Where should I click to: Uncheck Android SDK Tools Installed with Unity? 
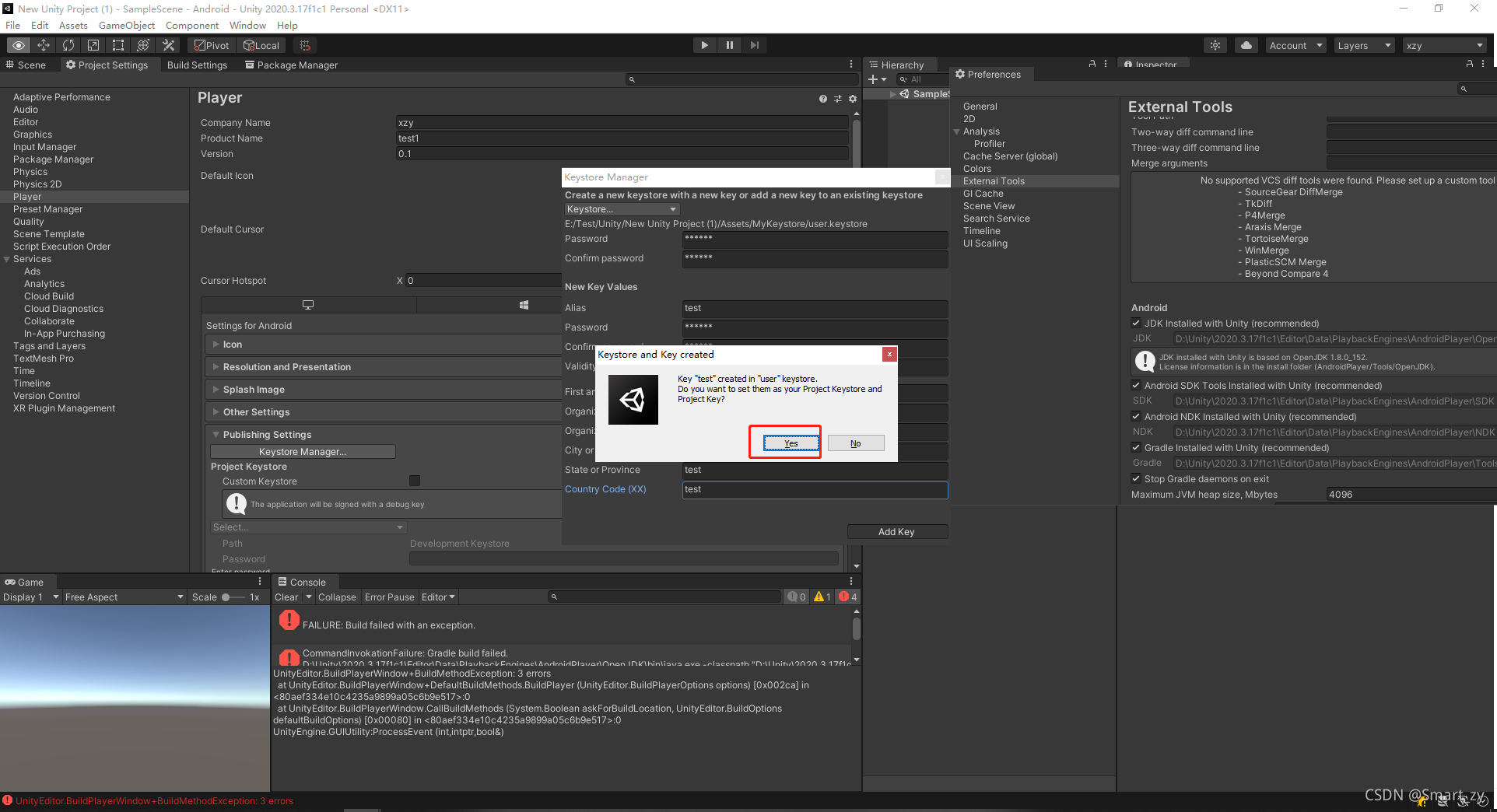pos(1136,385)
